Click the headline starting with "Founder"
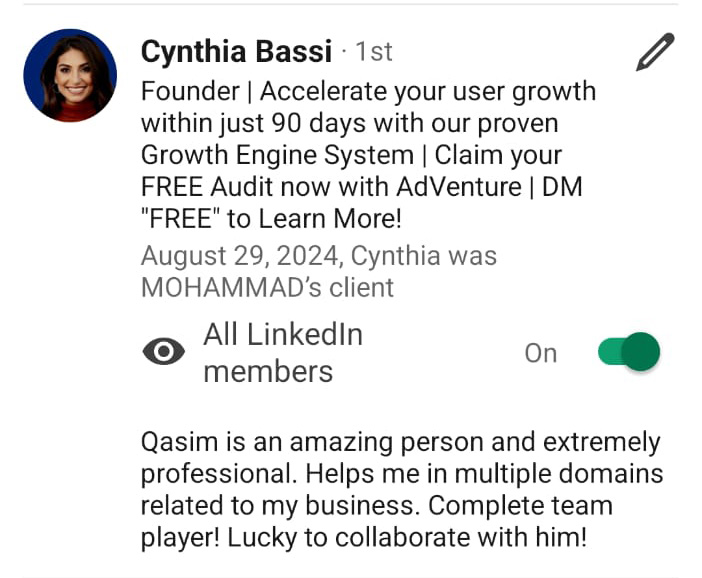This screenshot has width=702, height=578. [368, 154]
